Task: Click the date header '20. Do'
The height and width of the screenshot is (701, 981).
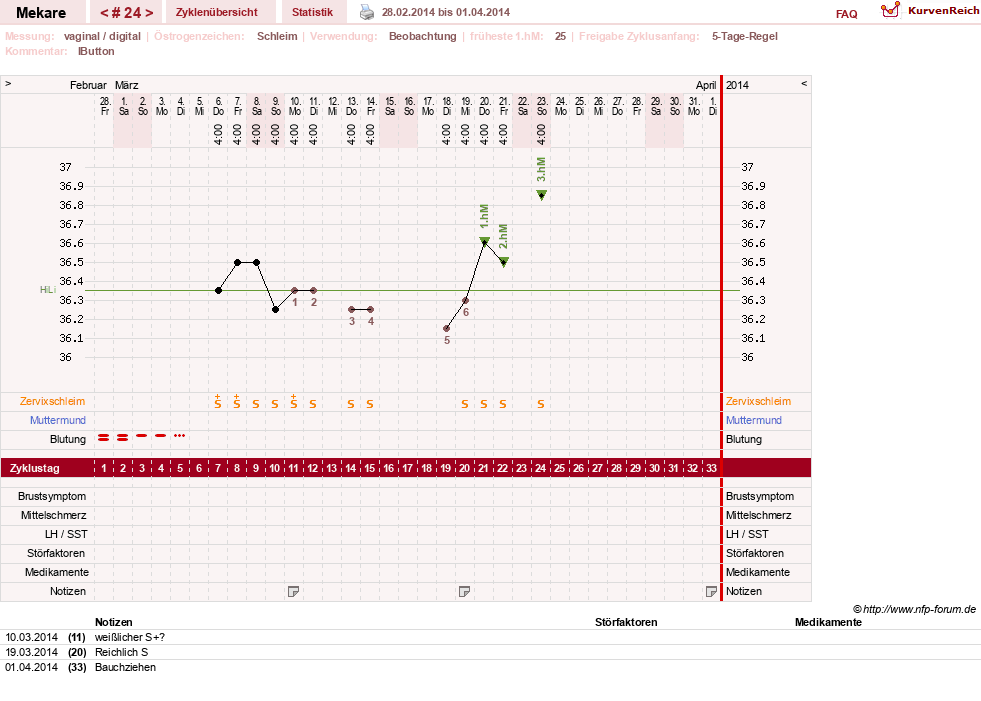Action: [x=485, y=106]
